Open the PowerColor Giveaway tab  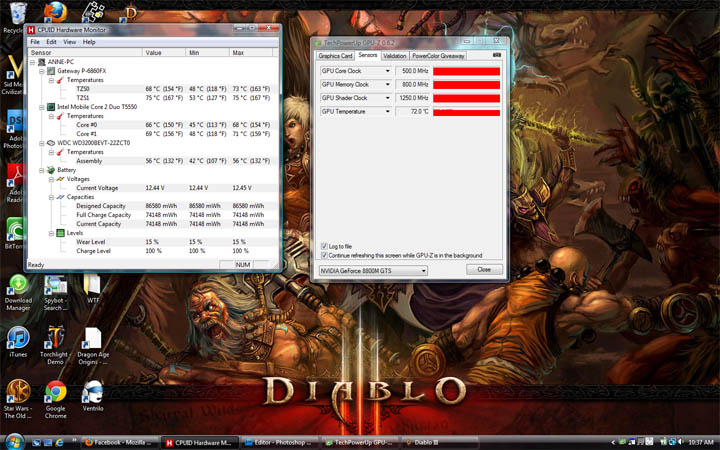[x=438, y=56]
